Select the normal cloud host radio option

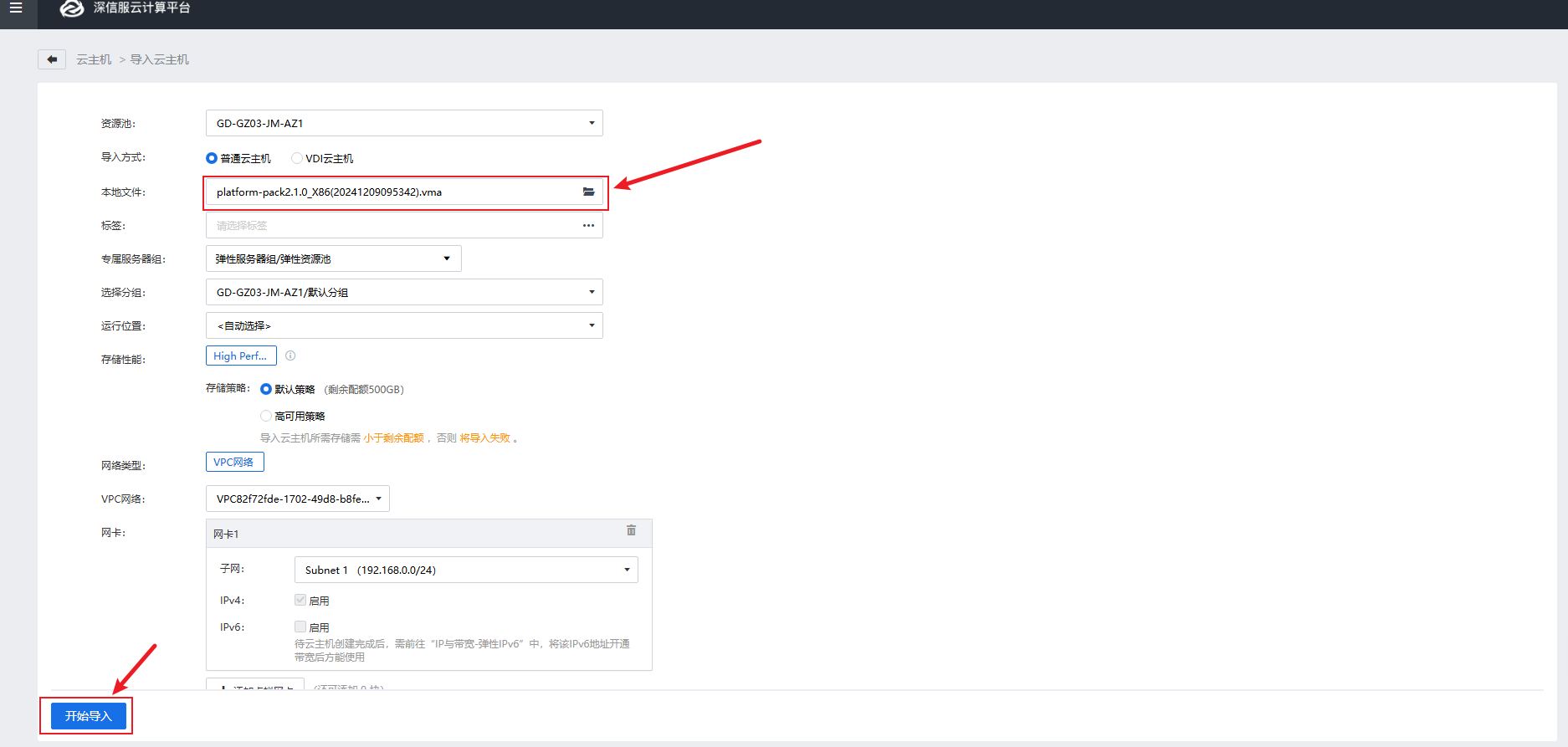click(213, 158)
